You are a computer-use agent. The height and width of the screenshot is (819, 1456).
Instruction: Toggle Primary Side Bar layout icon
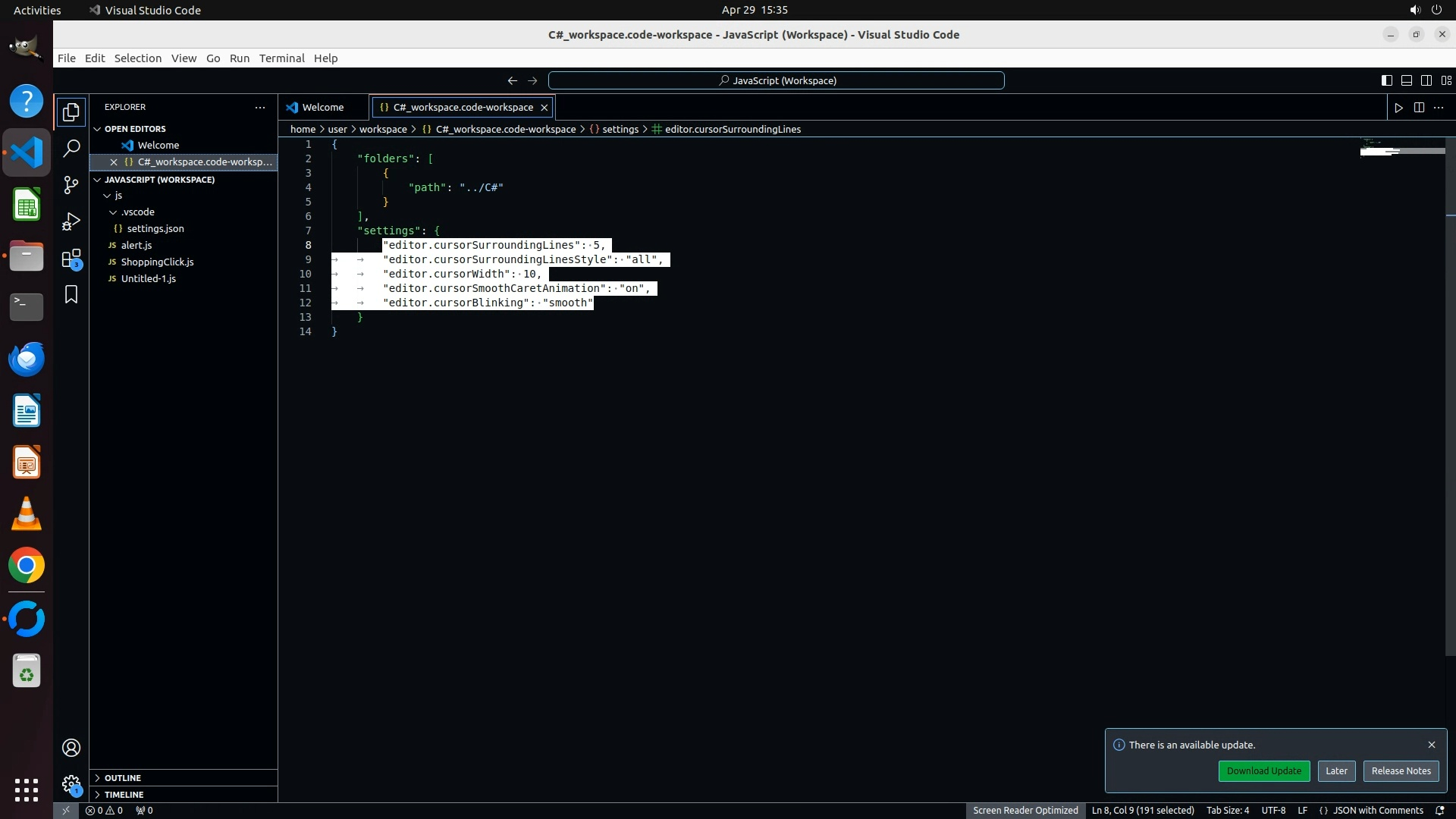point(1386,80)
